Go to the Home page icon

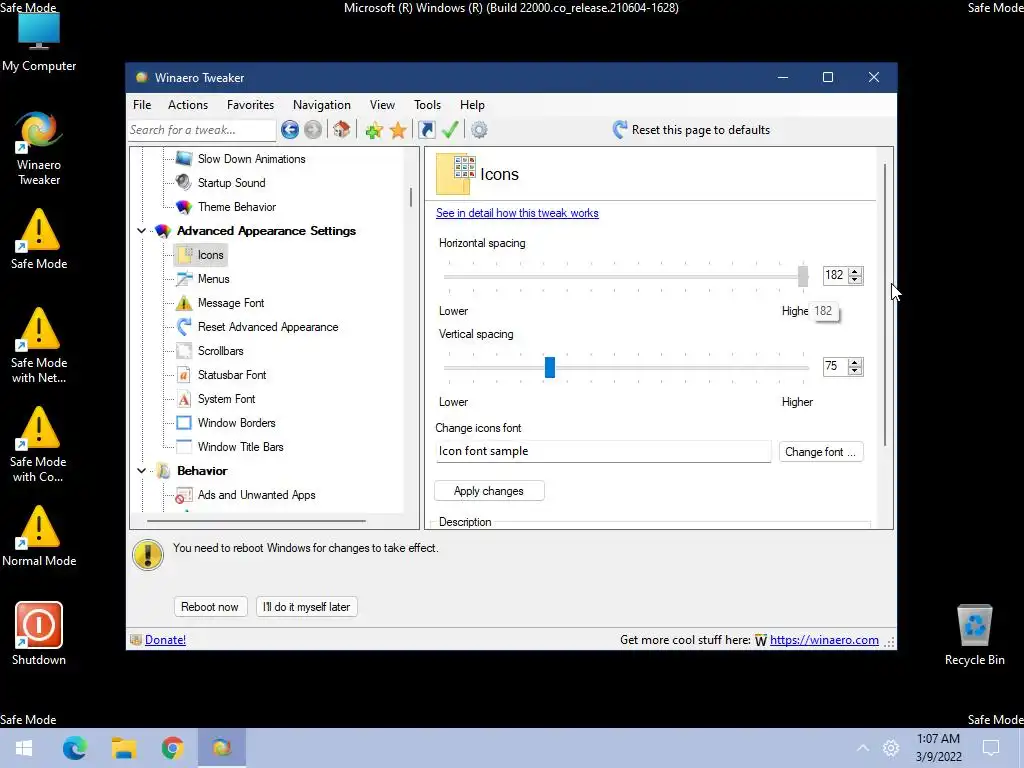(x=342, y=129)
